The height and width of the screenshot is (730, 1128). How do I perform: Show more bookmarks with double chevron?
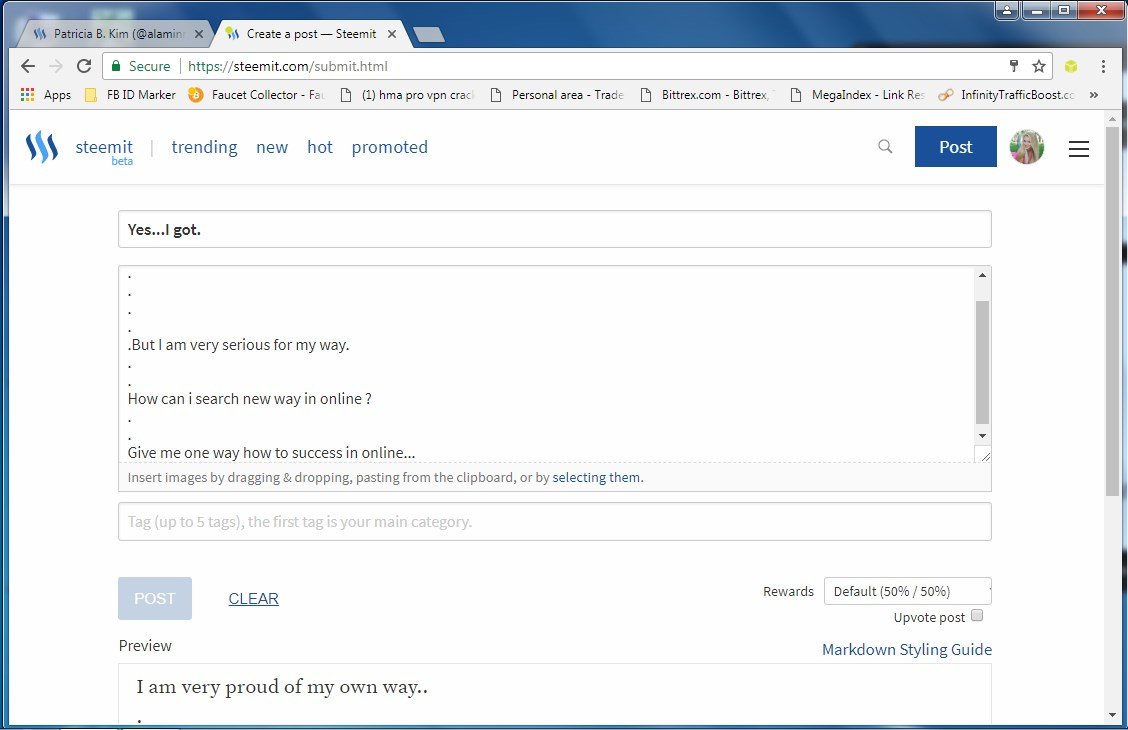pos(1093,94)
